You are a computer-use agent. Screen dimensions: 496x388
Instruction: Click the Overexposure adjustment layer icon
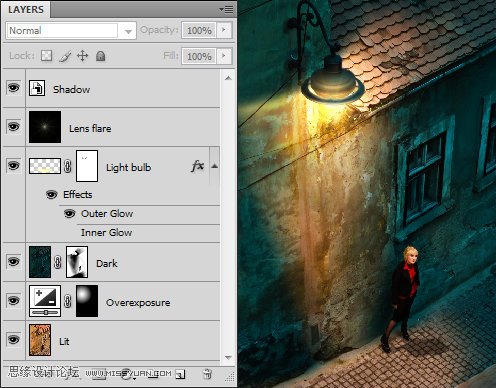45,301
